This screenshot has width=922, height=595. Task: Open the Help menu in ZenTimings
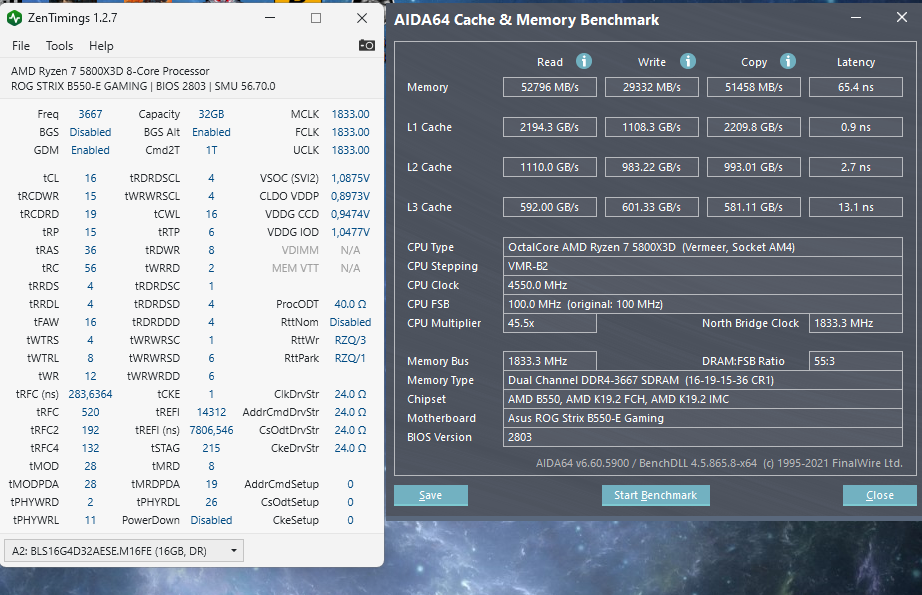coord(101,46)
